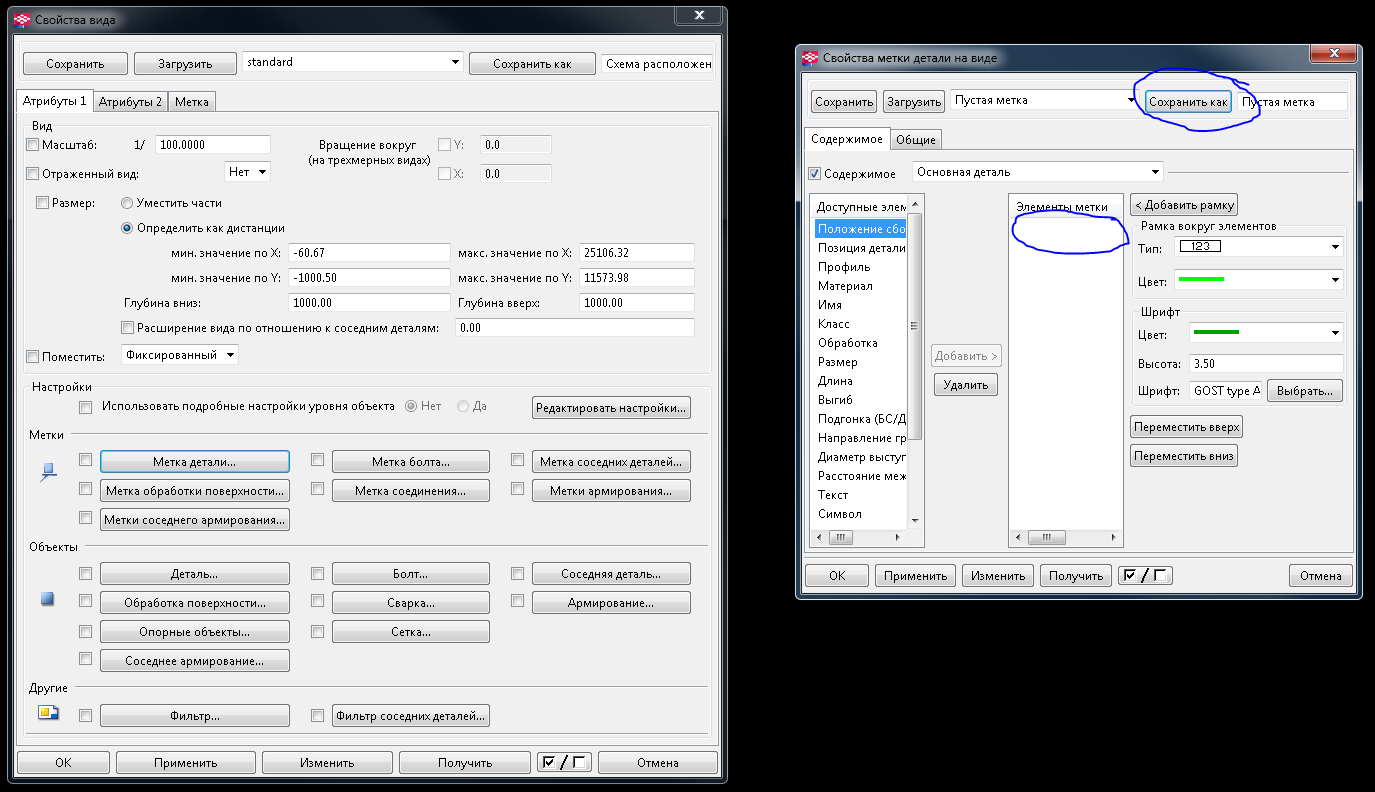The image size is (1375, 792).
Task: Enable the Масштаб checkbox
Action: (33, 145)
